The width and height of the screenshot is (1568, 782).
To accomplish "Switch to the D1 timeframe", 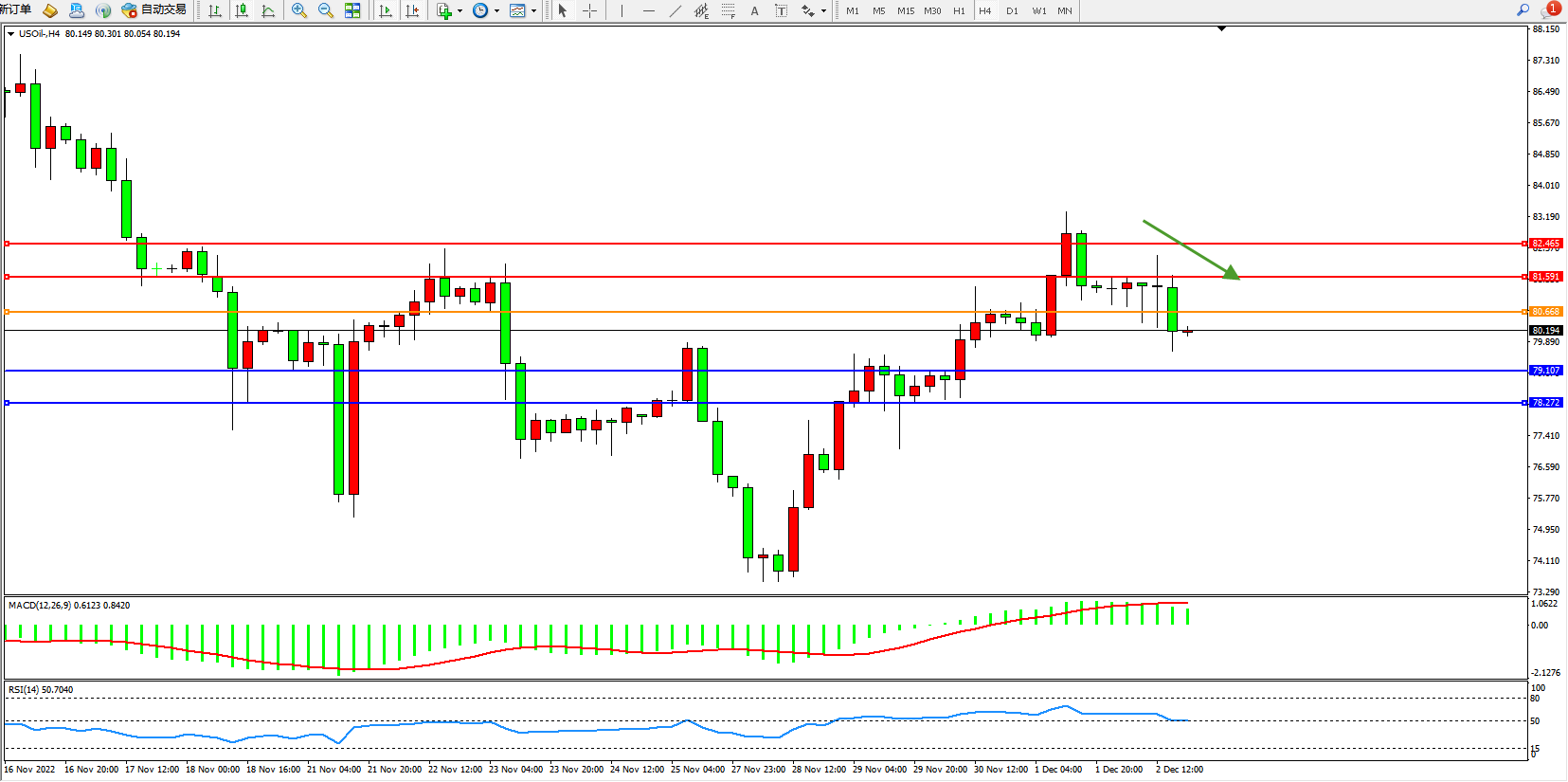I will 1012,10.
